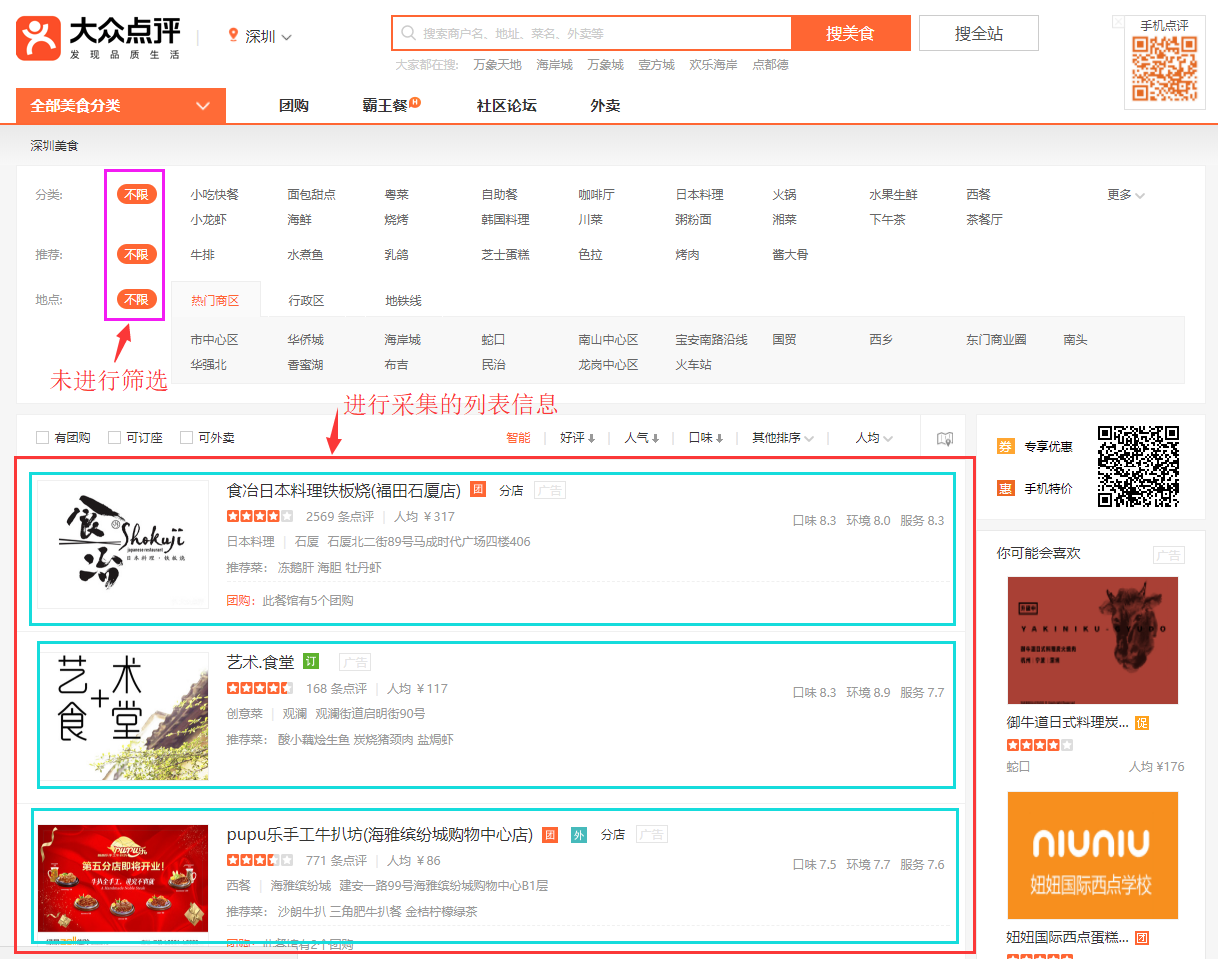1218x959 pixels.
Task: Filter recommendations by 水煮鱼
Action: click(x=306, y=255)
